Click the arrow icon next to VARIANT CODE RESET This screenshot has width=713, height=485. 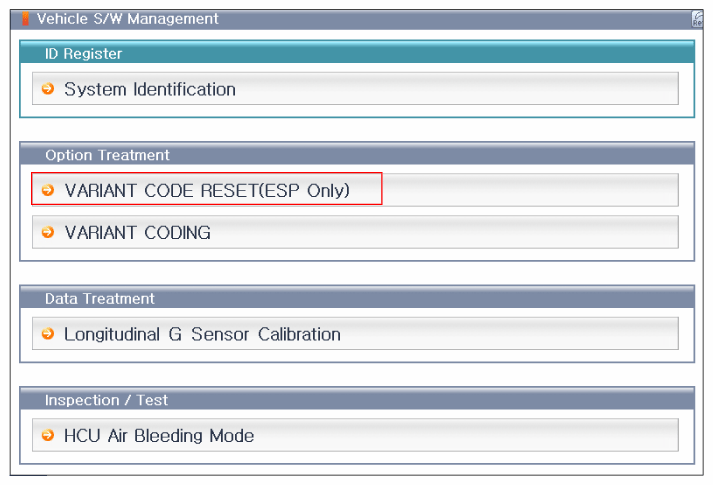click(47, 189)
